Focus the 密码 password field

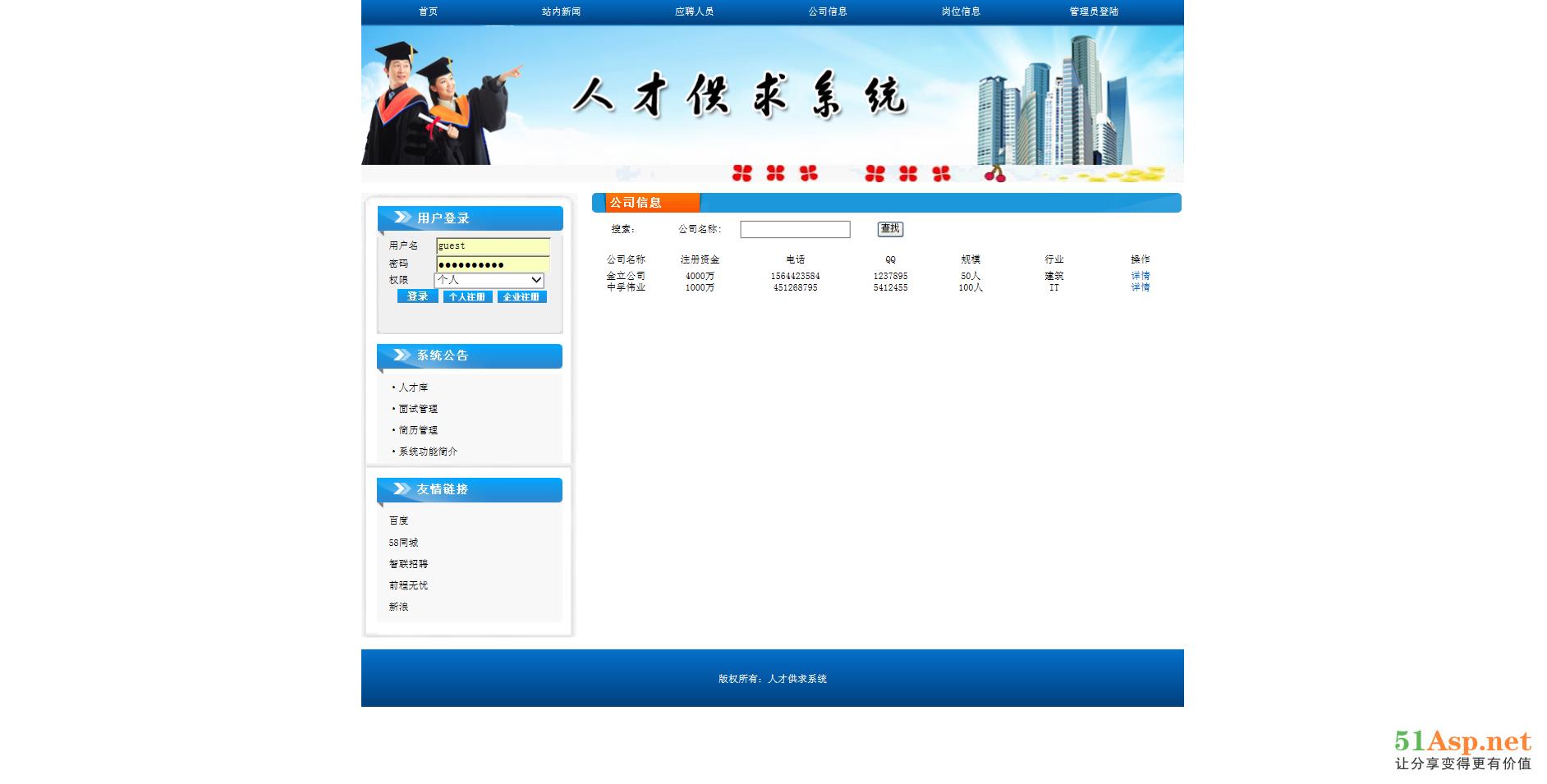coord(493,264)
